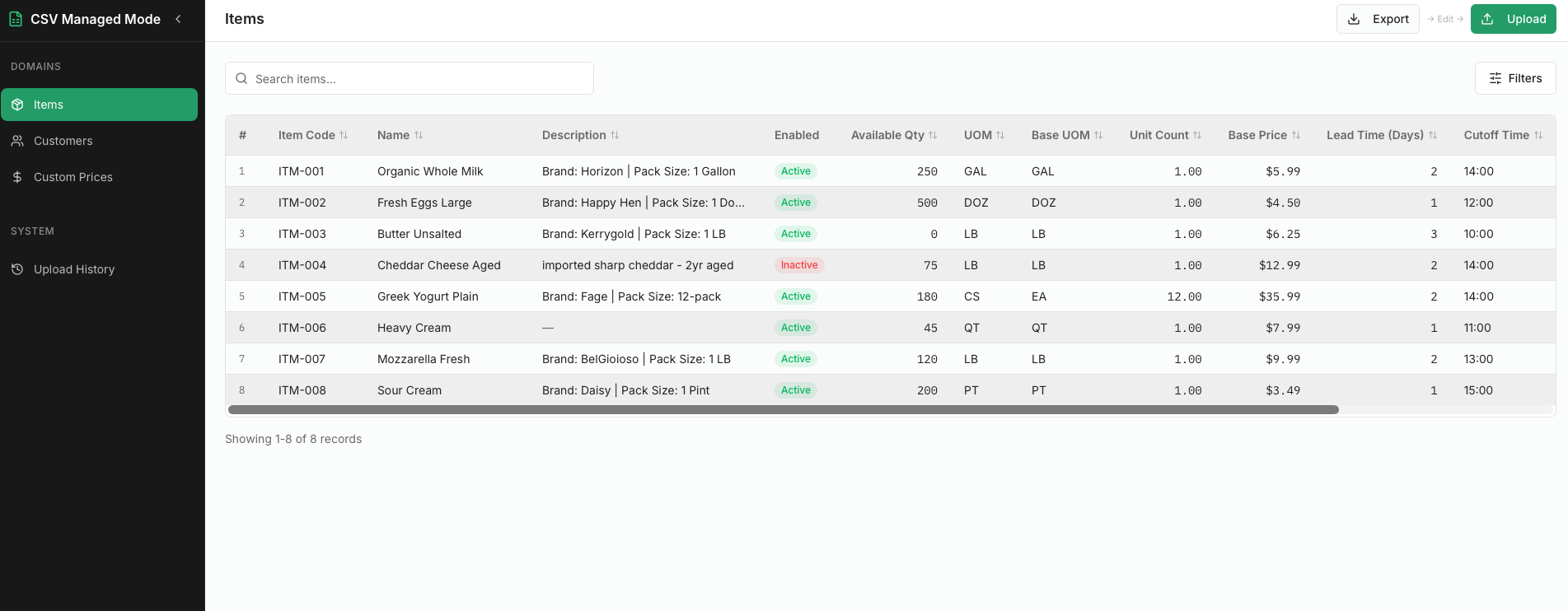Screen dimensions: 1568x611
Task: Click the Customers people icon
Action: 17,141
